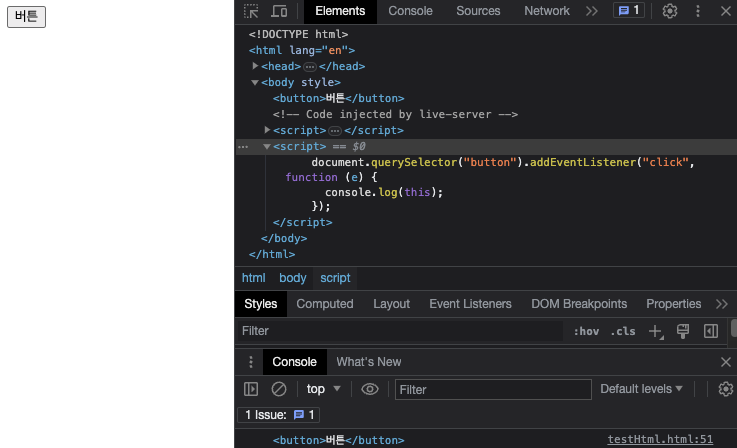Collapse the selected script node
Image resolution: width=737 pixels, height=448 pixels.
(x=267, y=147)
